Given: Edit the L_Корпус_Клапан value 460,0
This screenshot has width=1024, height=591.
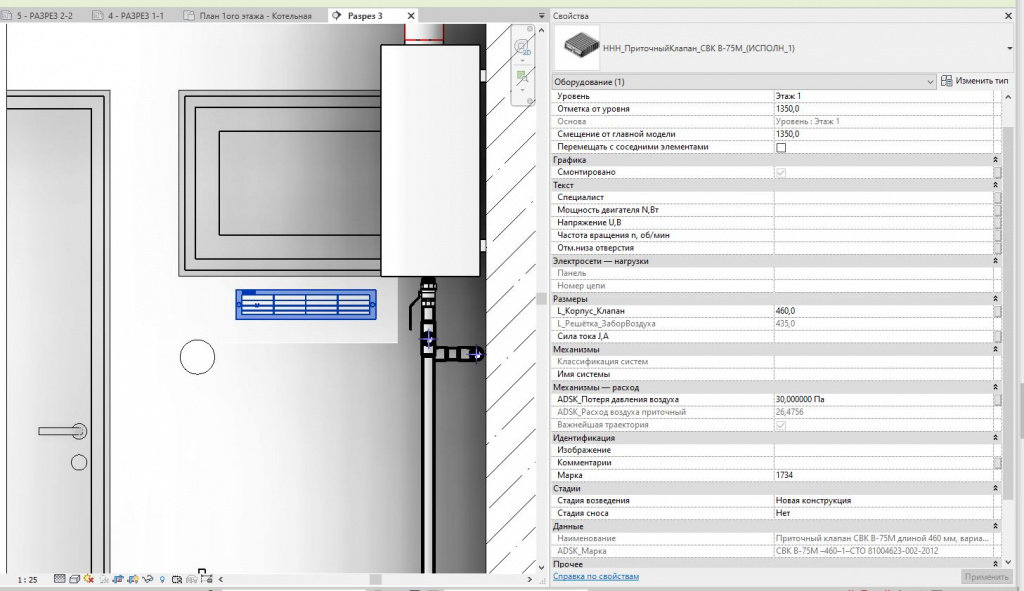Looking at the screenshot, I should (884, 311).
